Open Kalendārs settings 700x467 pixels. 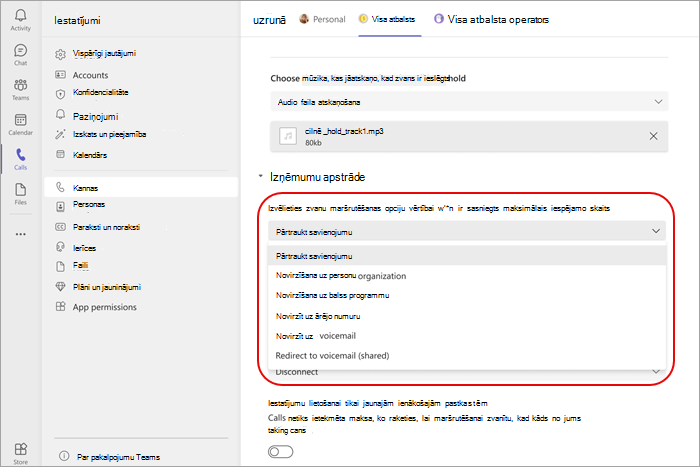[90, 155]
